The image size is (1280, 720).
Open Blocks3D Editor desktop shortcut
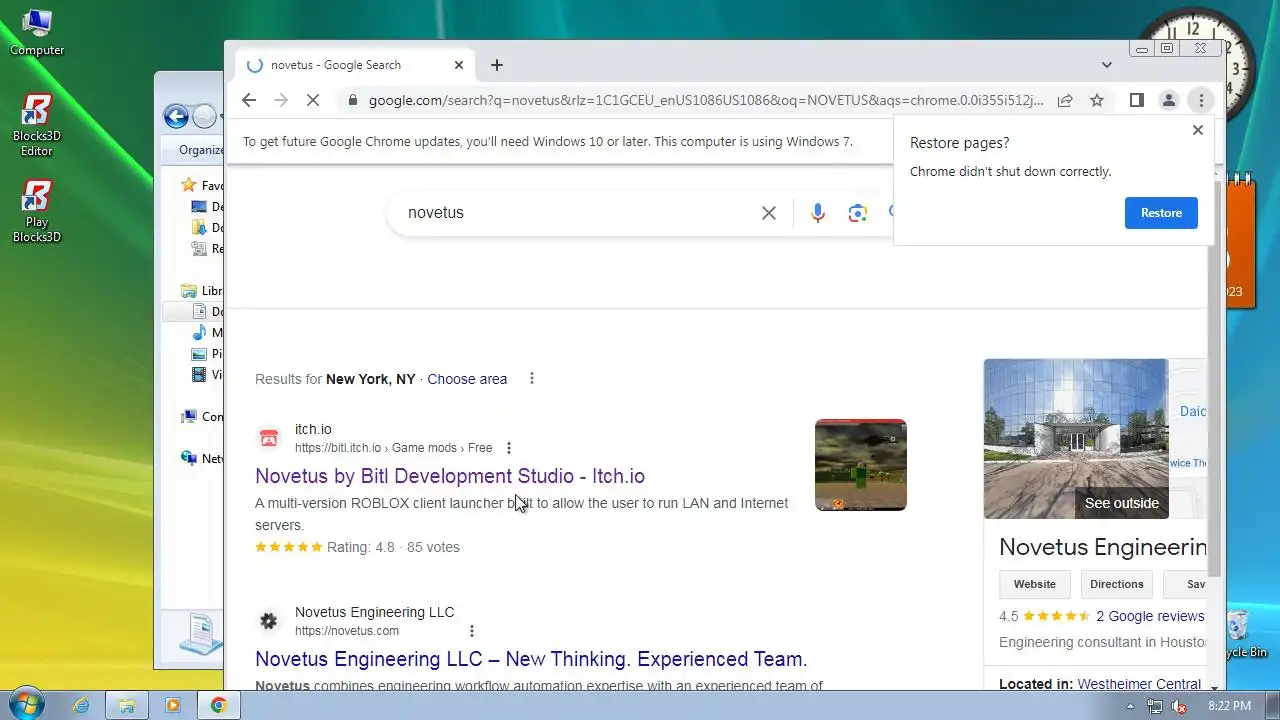pos(37,125)
